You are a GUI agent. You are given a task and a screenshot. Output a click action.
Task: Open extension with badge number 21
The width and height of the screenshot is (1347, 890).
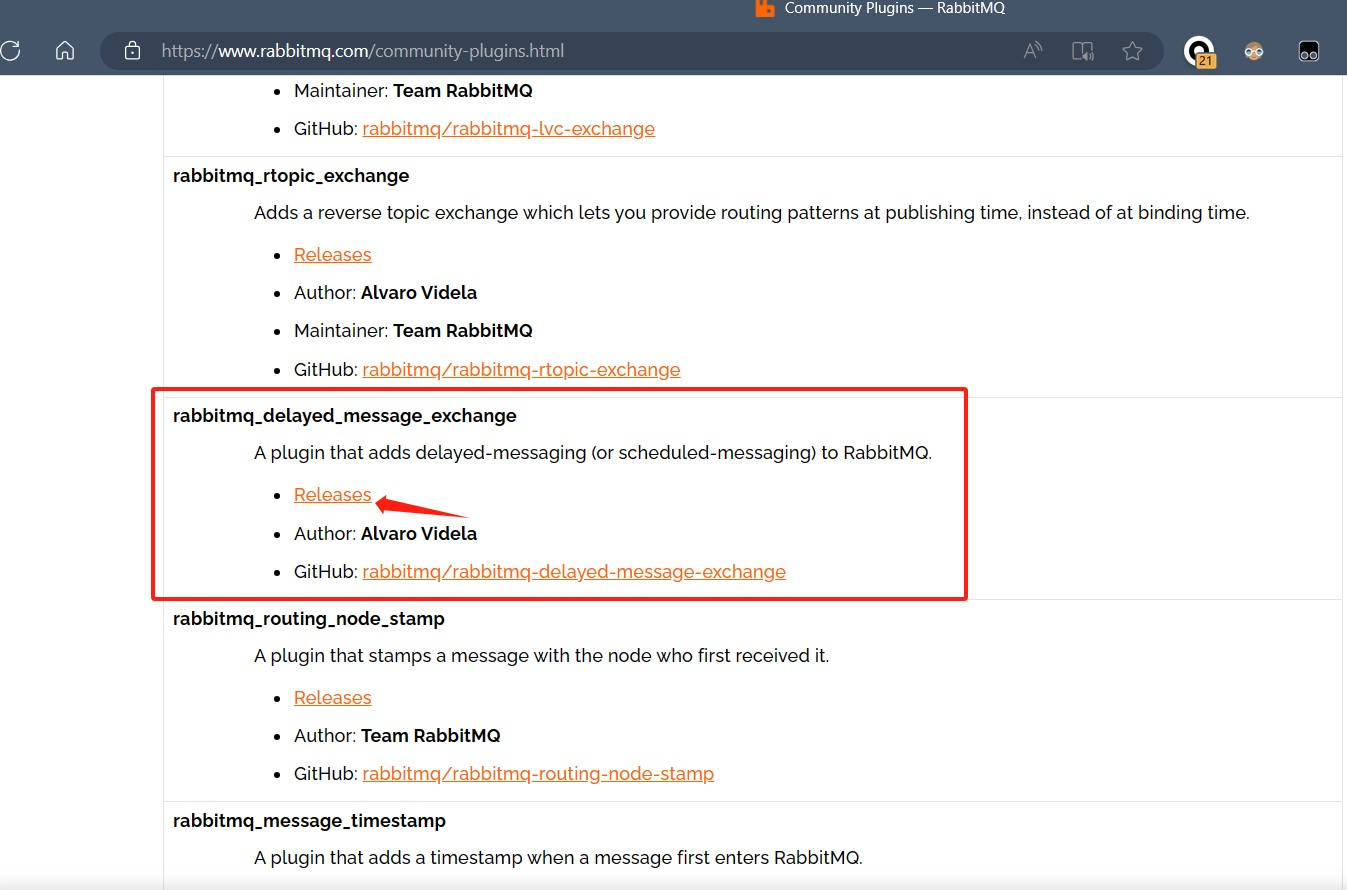tap(1198, 51)
